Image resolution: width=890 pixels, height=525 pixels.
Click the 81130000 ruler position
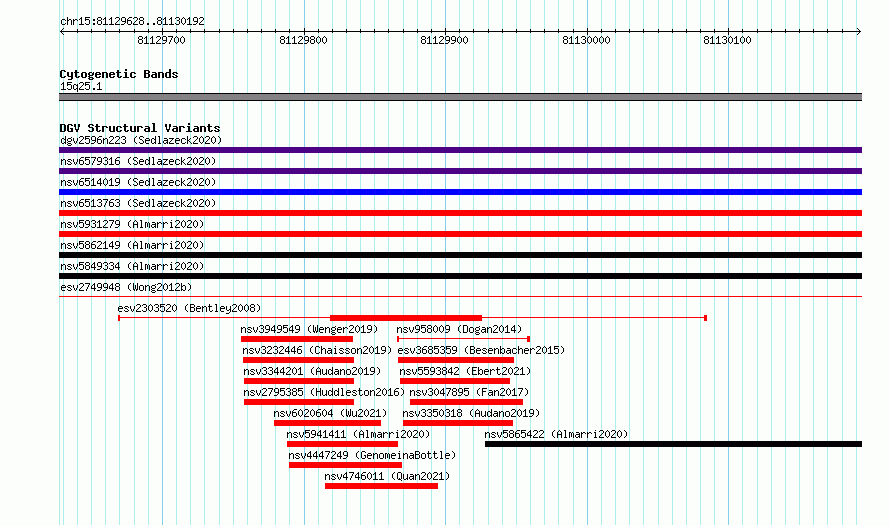pyautogui.click(x=586, y=40)
